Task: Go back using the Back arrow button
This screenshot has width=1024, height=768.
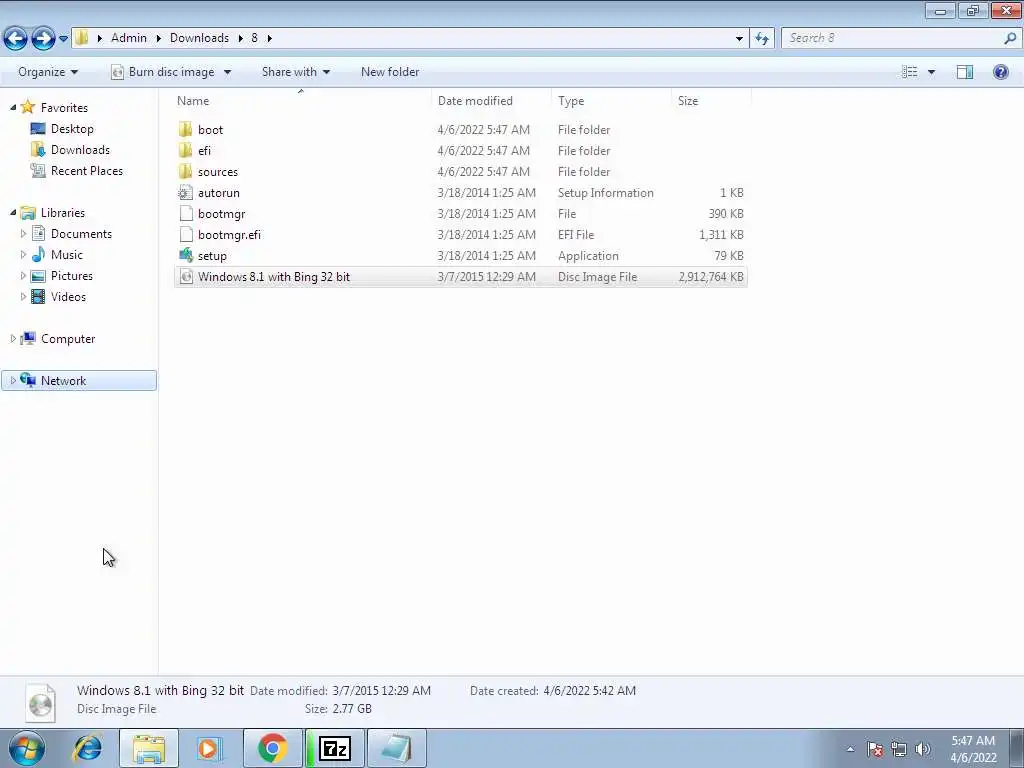Action: (x=15, y=38)
